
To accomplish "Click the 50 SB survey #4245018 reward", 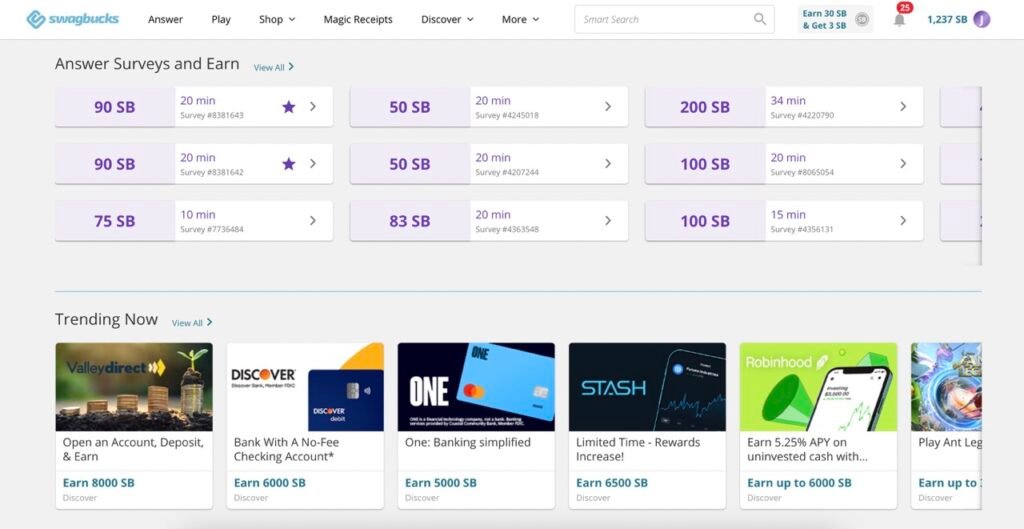I will point(409,107).
